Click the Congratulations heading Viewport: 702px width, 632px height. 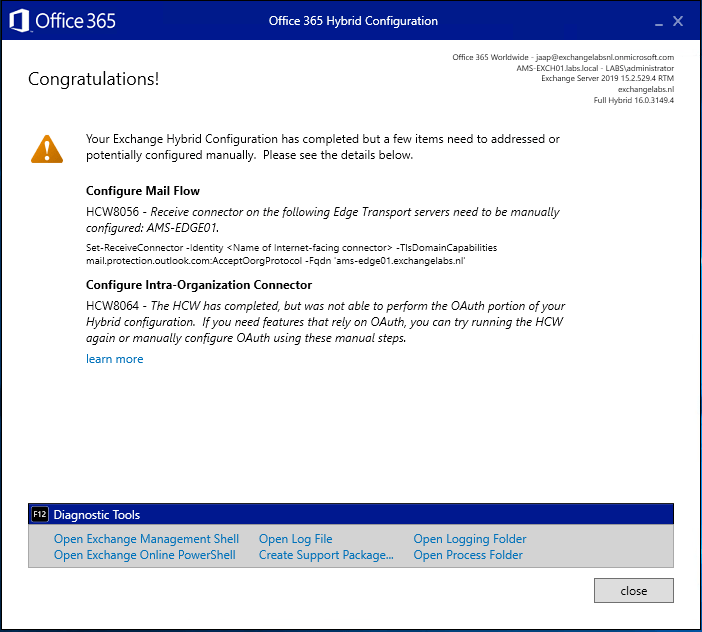pos(93,79)
